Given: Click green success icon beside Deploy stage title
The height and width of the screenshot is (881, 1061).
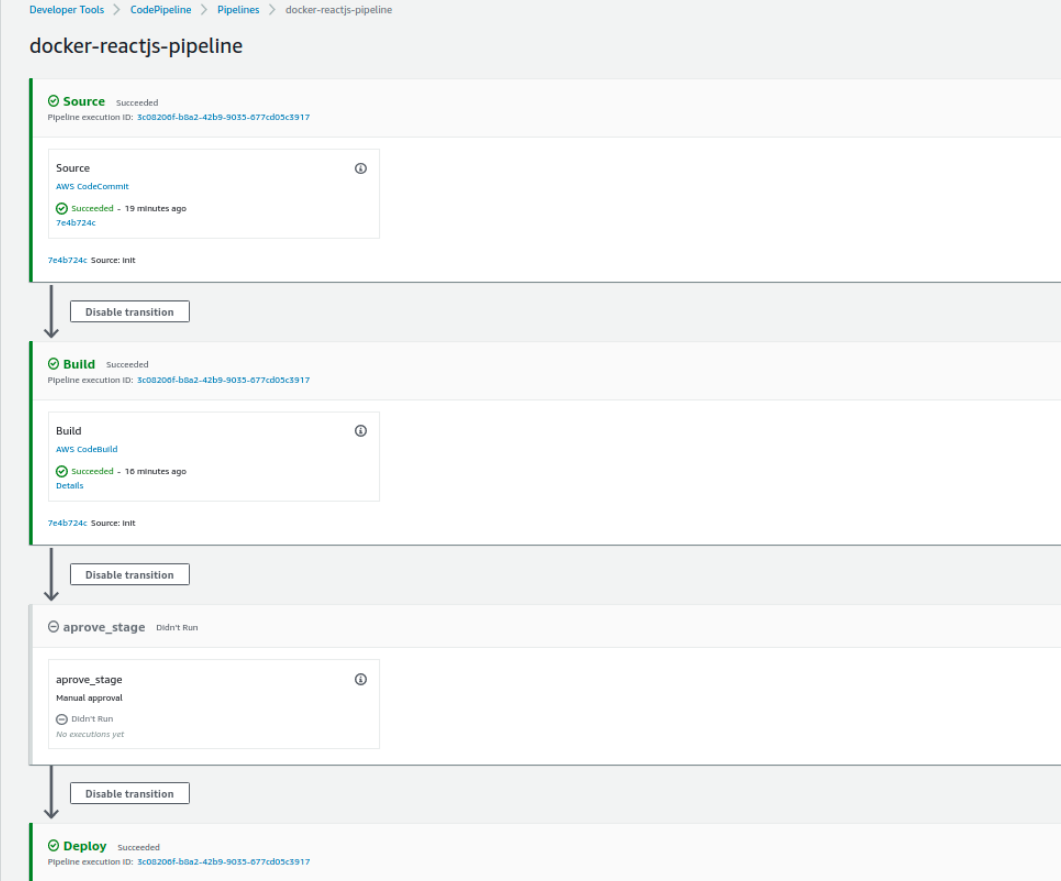Looking at the screenshot, I should [54, 846].
